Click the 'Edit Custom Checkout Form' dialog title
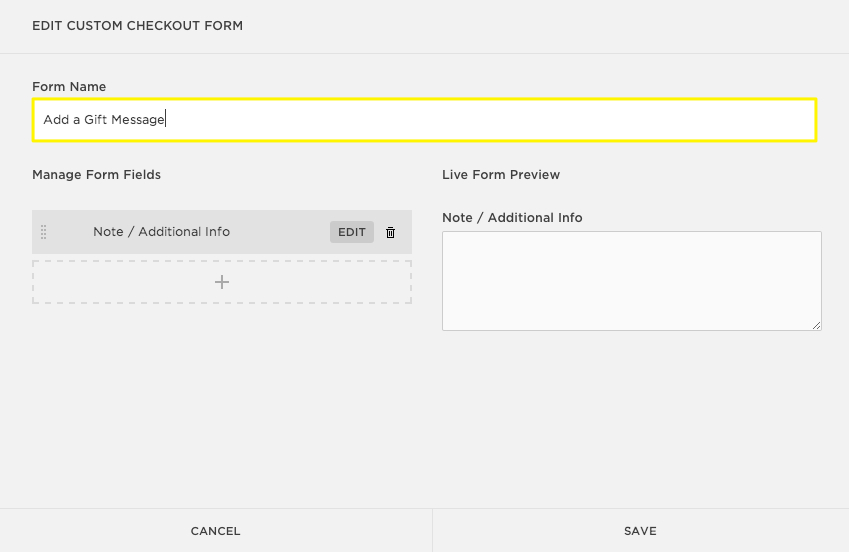The image size is (849, 552). (137, 26)
